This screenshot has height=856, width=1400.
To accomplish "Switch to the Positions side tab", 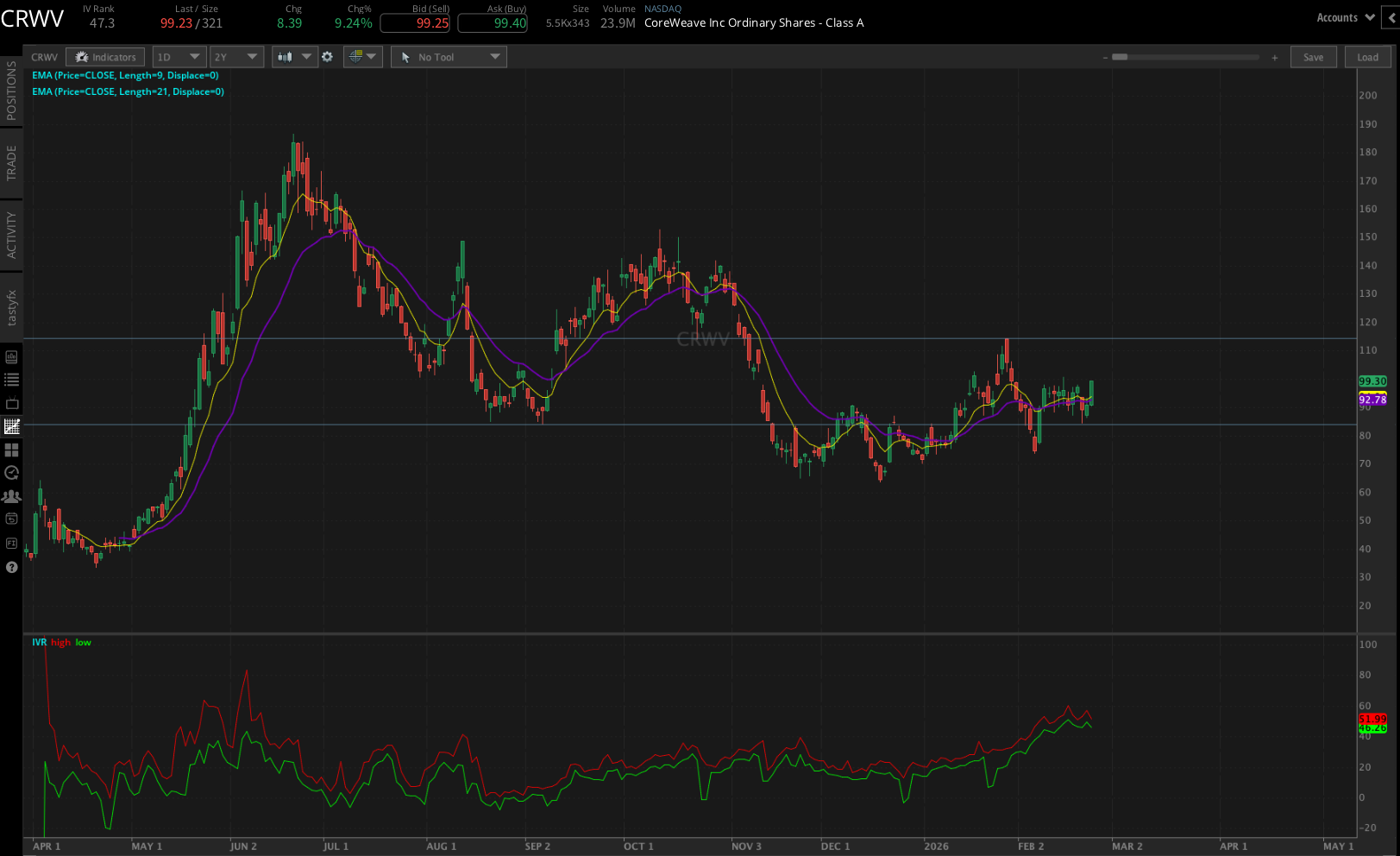I will (11, 91).
